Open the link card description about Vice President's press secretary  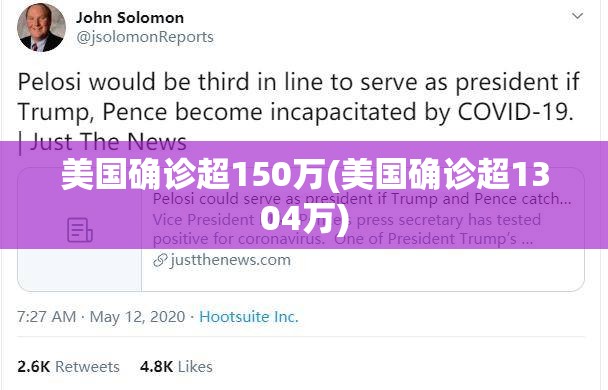click(347, 229)
